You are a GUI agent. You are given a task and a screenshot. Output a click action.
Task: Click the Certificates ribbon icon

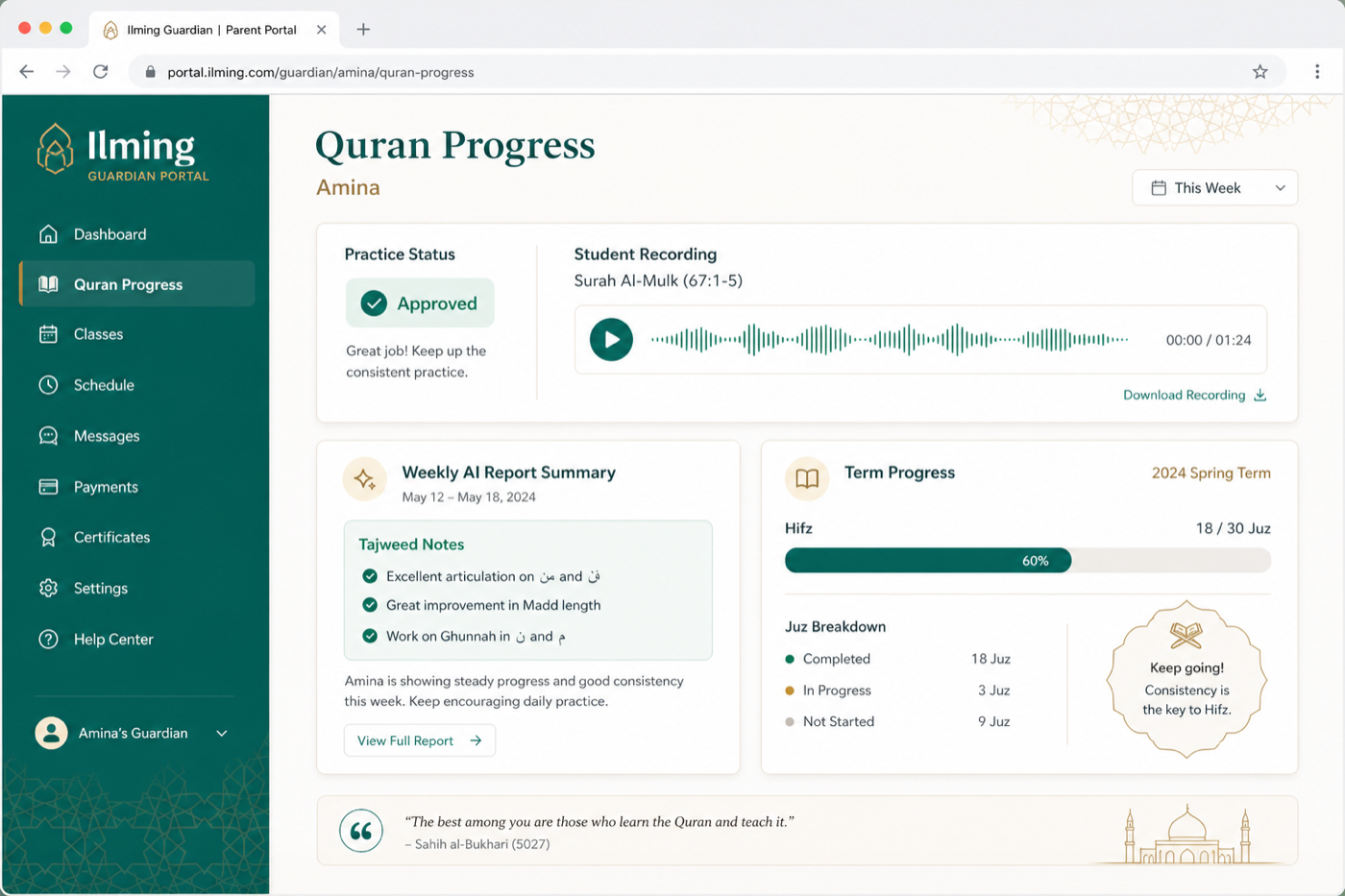coord(48,538)
